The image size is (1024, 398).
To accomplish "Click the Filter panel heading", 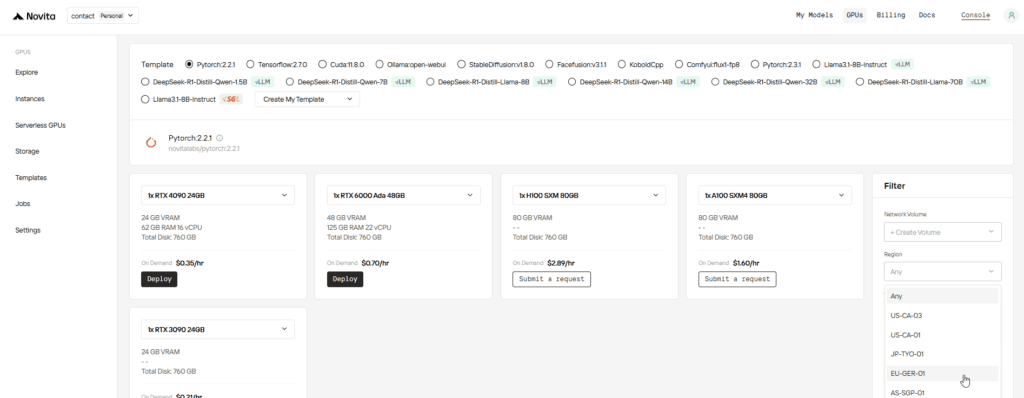I will pyautogui.click(x=894, y=186).
